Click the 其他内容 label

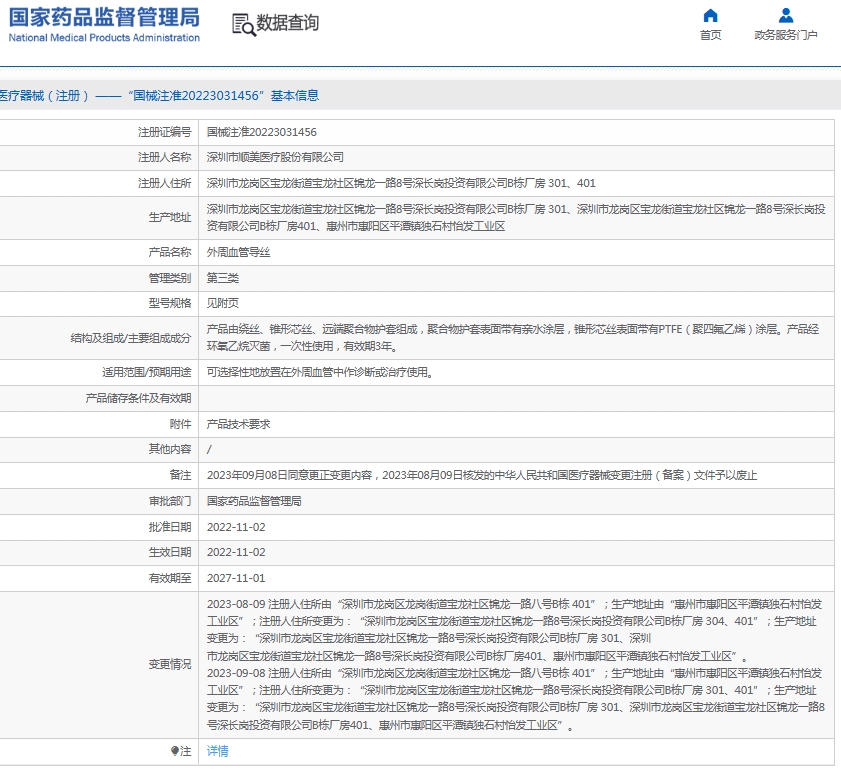[x=169, y=449]
